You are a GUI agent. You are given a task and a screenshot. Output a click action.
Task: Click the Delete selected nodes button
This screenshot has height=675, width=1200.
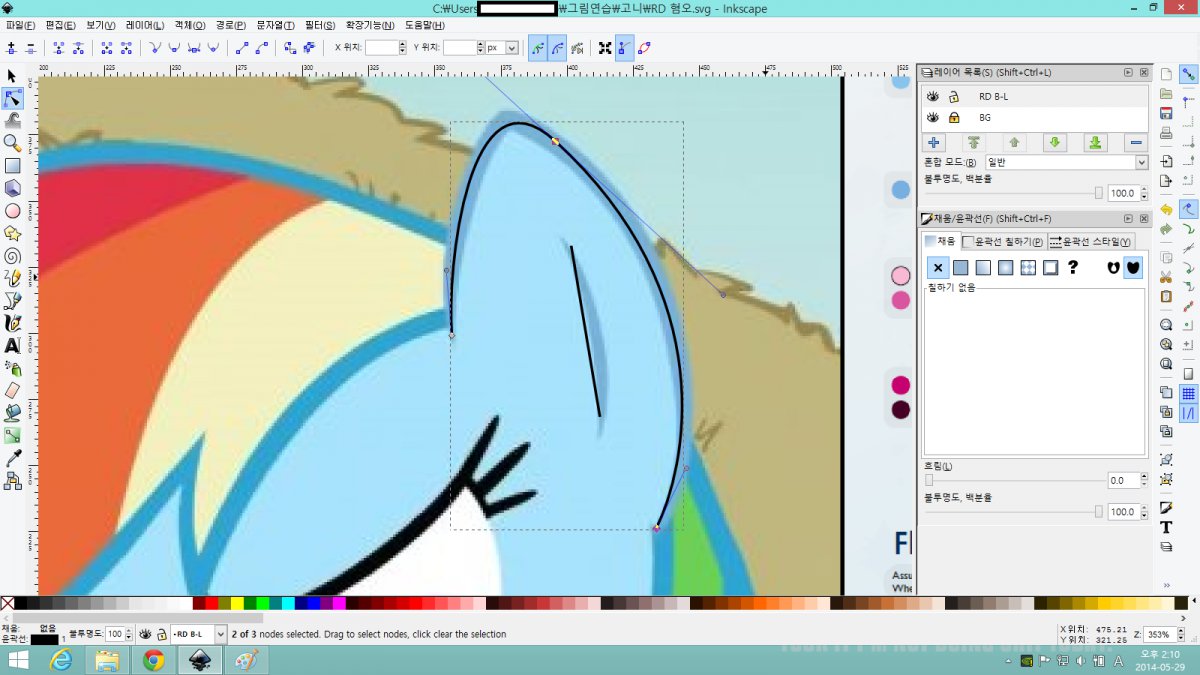[31, 47]
